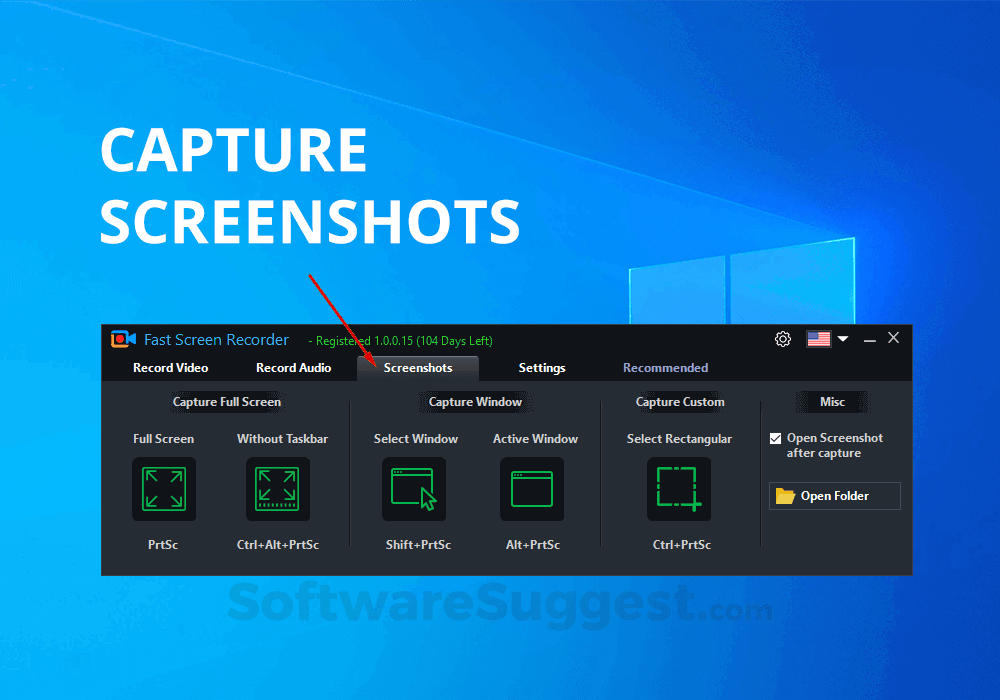Click the Capture Custom header
The width and height of the screenshot is (1000, 700).
[679, 401]
